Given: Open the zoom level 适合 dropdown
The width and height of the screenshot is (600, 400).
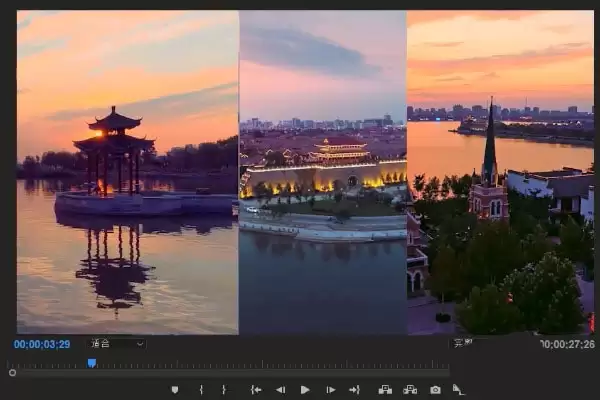Looking at the screenshot, I should coord(117,344).
